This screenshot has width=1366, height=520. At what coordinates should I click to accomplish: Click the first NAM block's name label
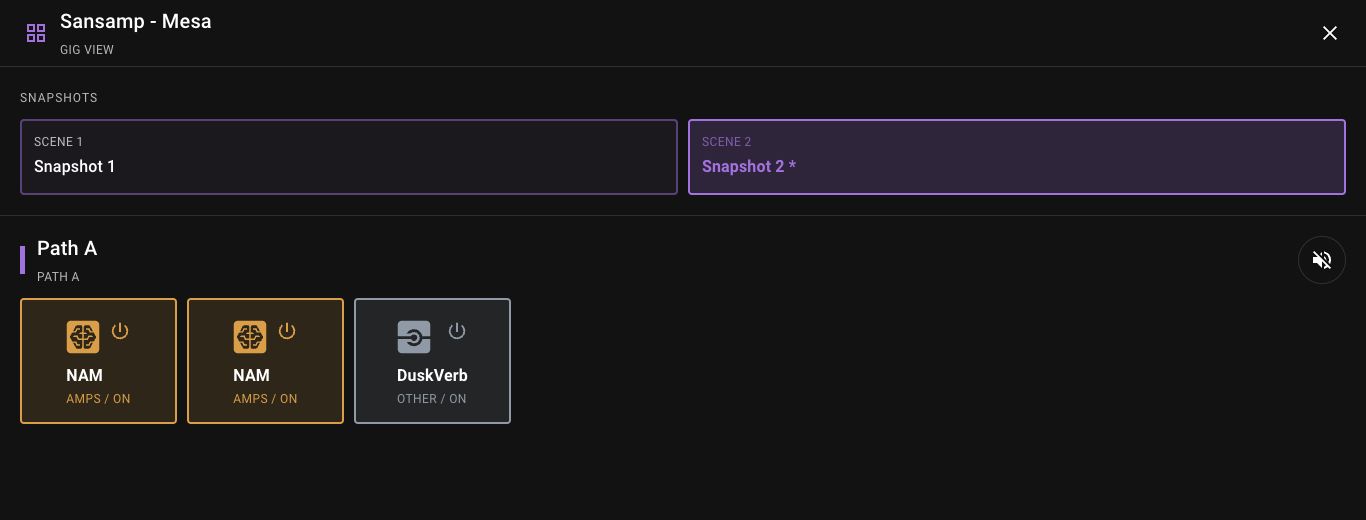[x=84, y=375]
